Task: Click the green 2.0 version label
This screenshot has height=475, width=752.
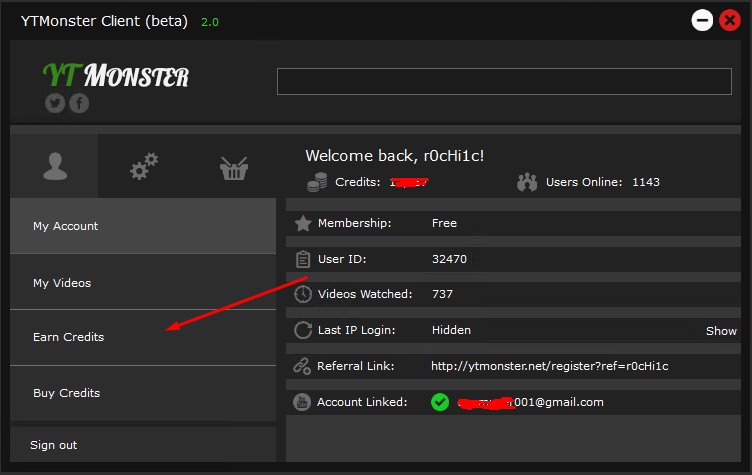Action: point(210,22)
